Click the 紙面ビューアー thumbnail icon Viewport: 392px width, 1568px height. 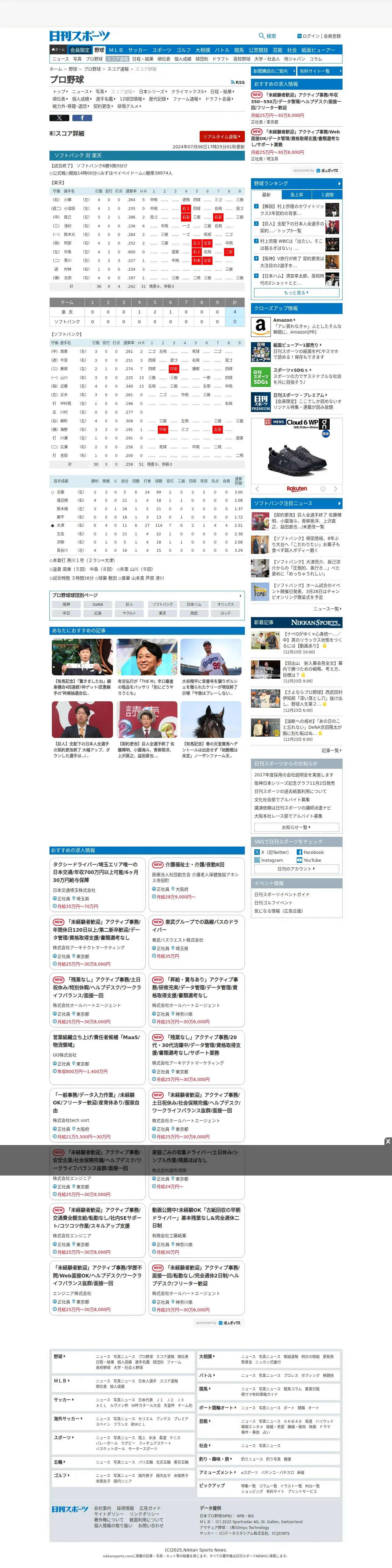click(x=260, y=351)
